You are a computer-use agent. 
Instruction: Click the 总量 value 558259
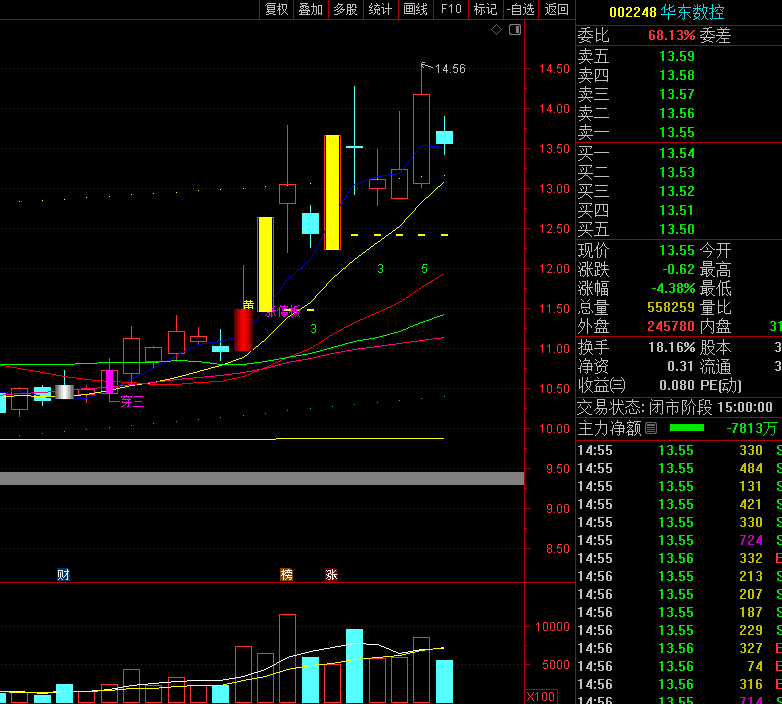point(671,307)
